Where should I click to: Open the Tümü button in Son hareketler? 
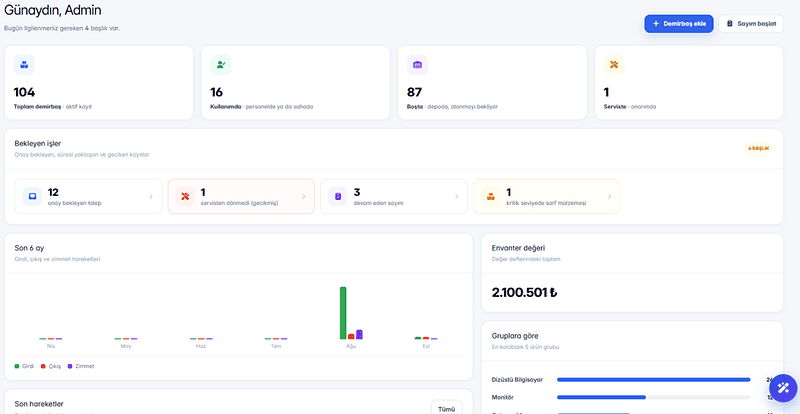click(446, 409)
